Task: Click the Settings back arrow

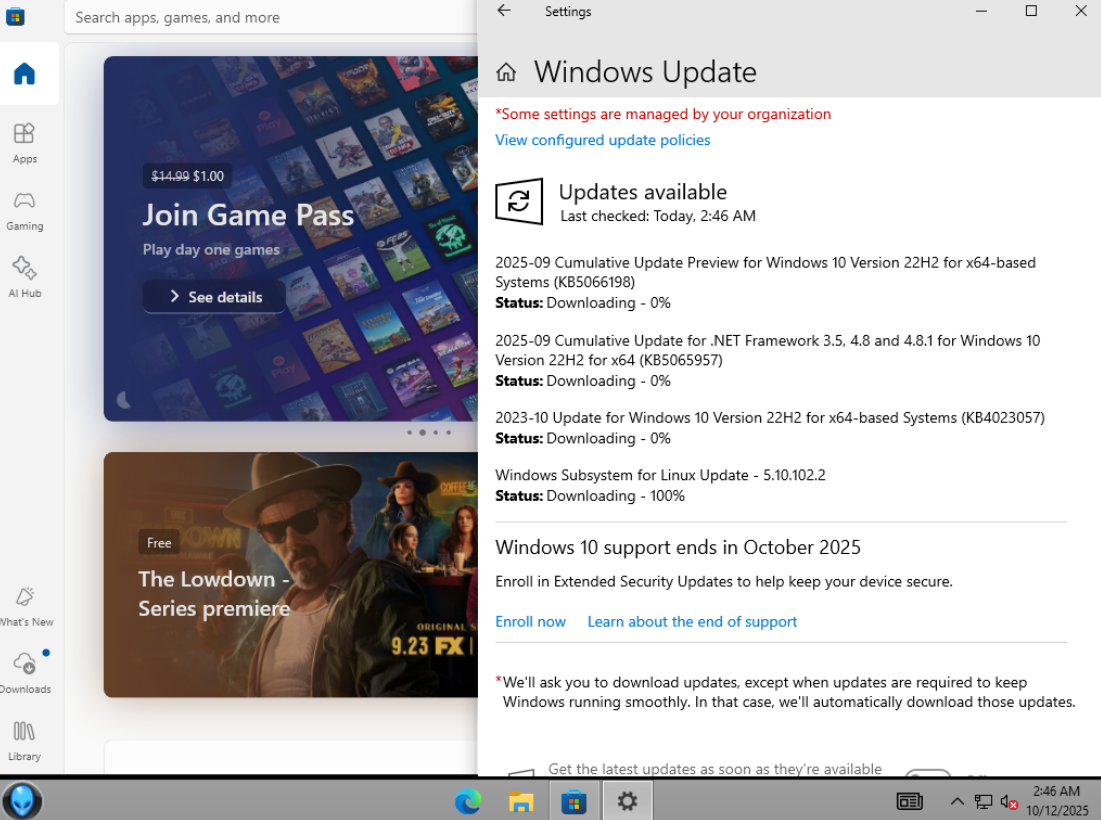Action: click(504, 11)
